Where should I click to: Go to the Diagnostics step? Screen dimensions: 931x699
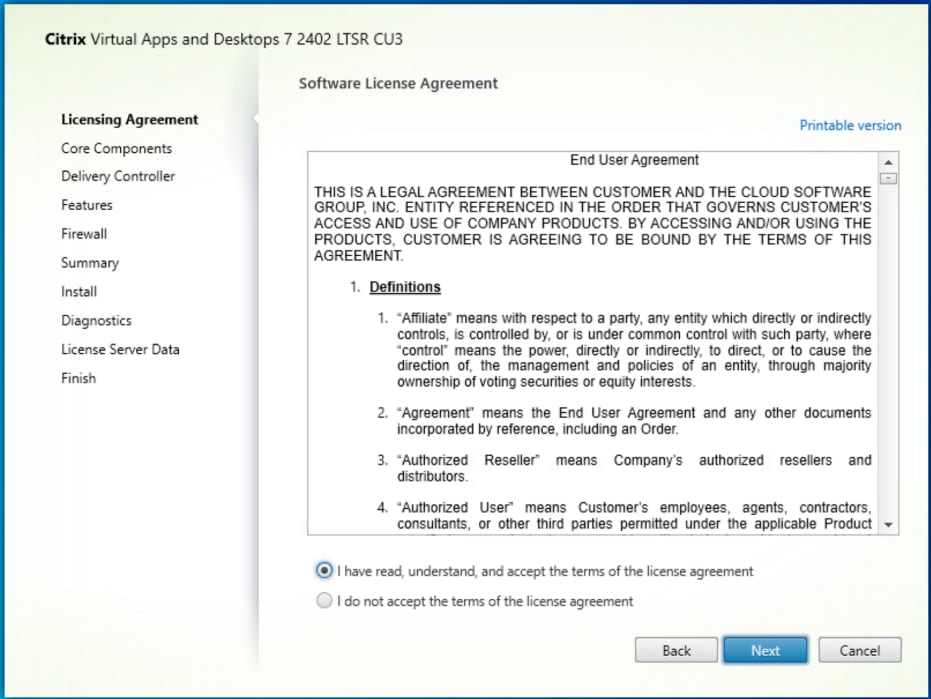(x=96, y=321)
